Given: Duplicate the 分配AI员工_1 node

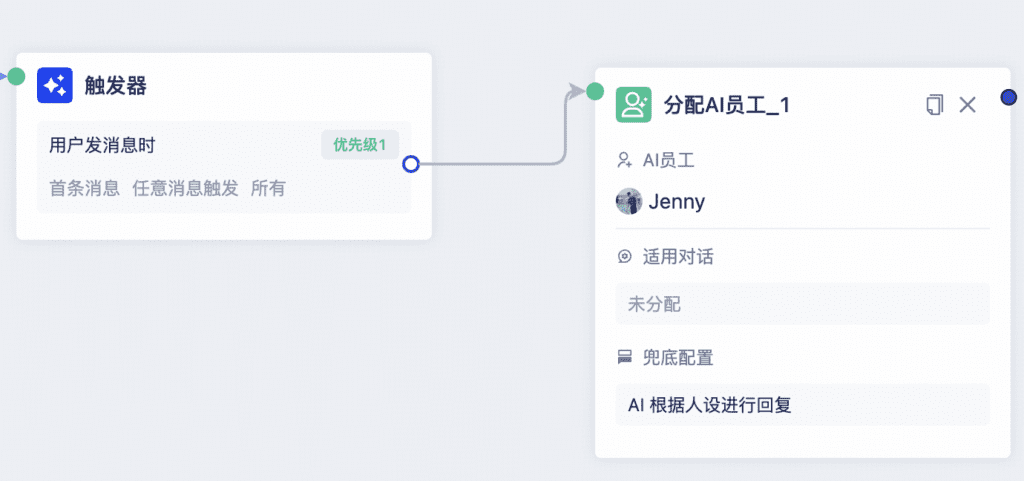Looking at the screenshot, I should click(x=935, y=104).
